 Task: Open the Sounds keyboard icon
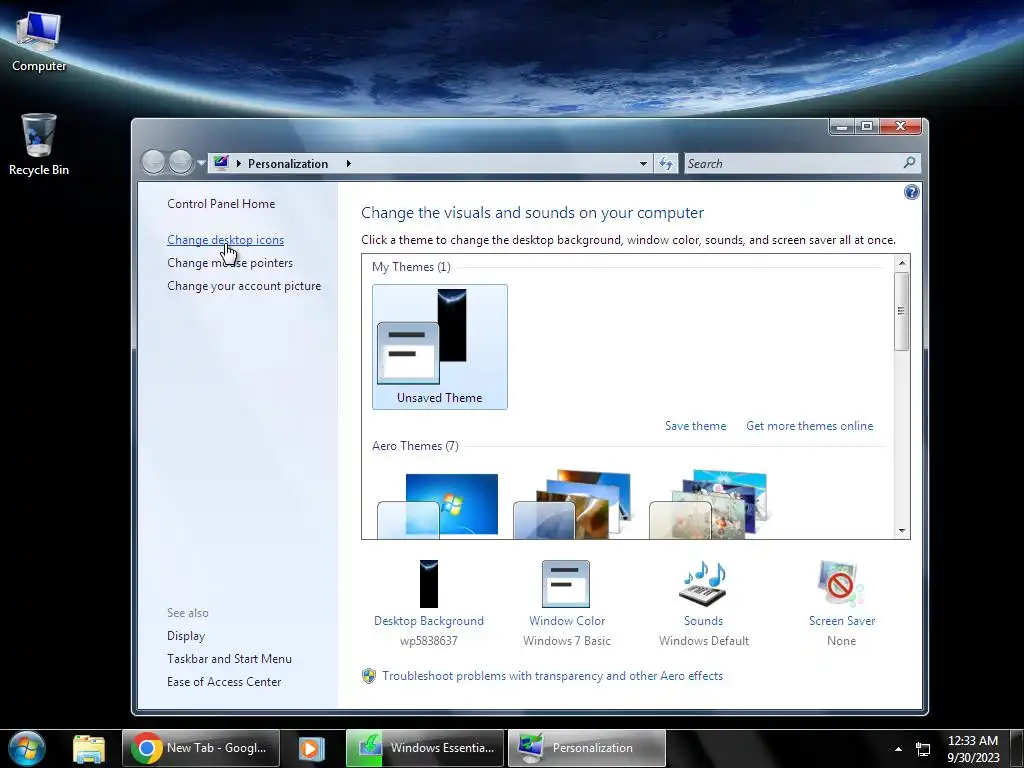(x=703, y=584)
